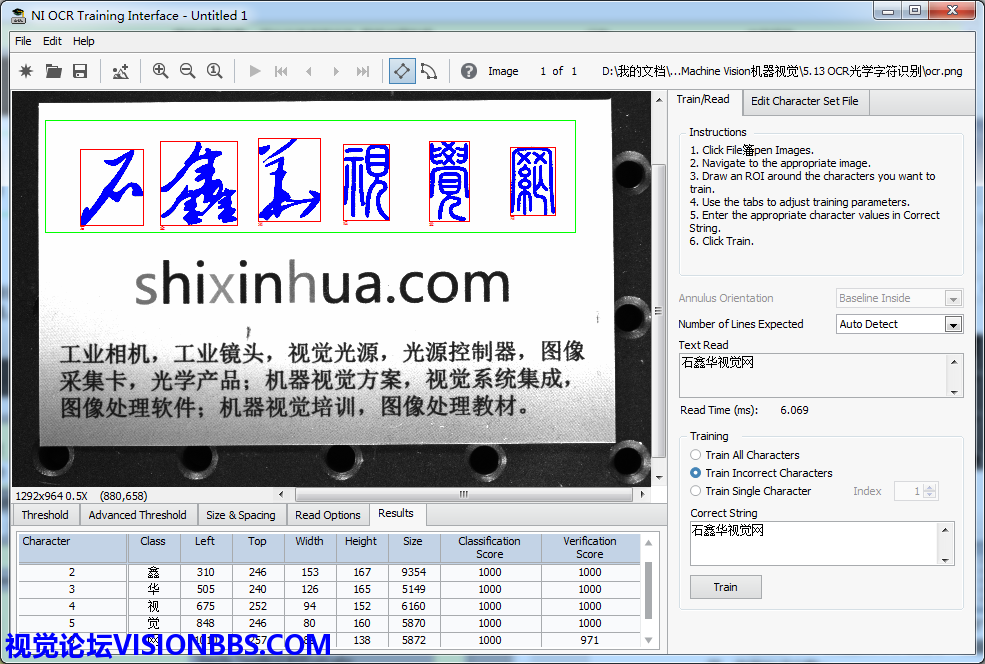985x664 pixels.
Task: Open the Help menu
Action: (x=84, y=41)
